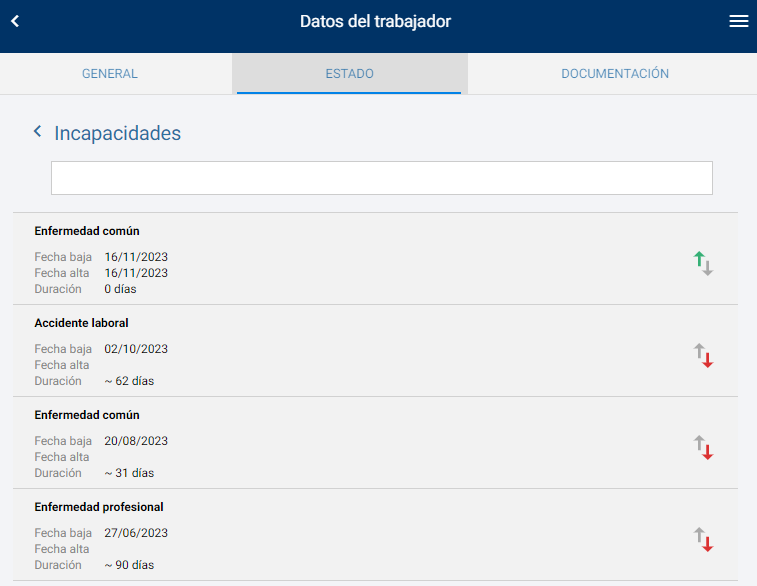Viewport: 757px width, 586px height.
Task: Click the Accidente laboral status arrows icon
Action: [703, 356]
